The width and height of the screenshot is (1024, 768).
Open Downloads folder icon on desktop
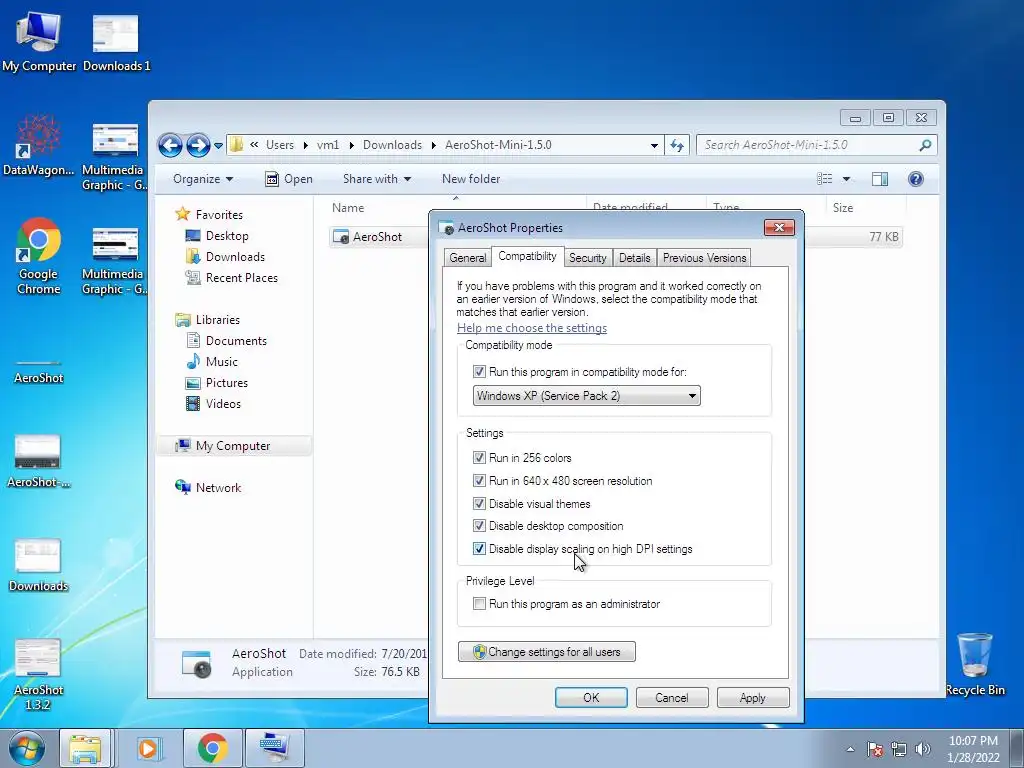[x=38, y=566]
